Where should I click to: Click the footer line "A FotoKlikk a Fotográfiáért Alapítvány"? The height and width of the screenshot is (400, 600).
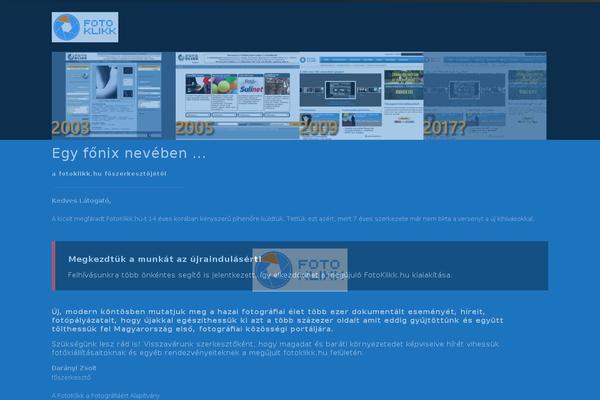(106, 396)
